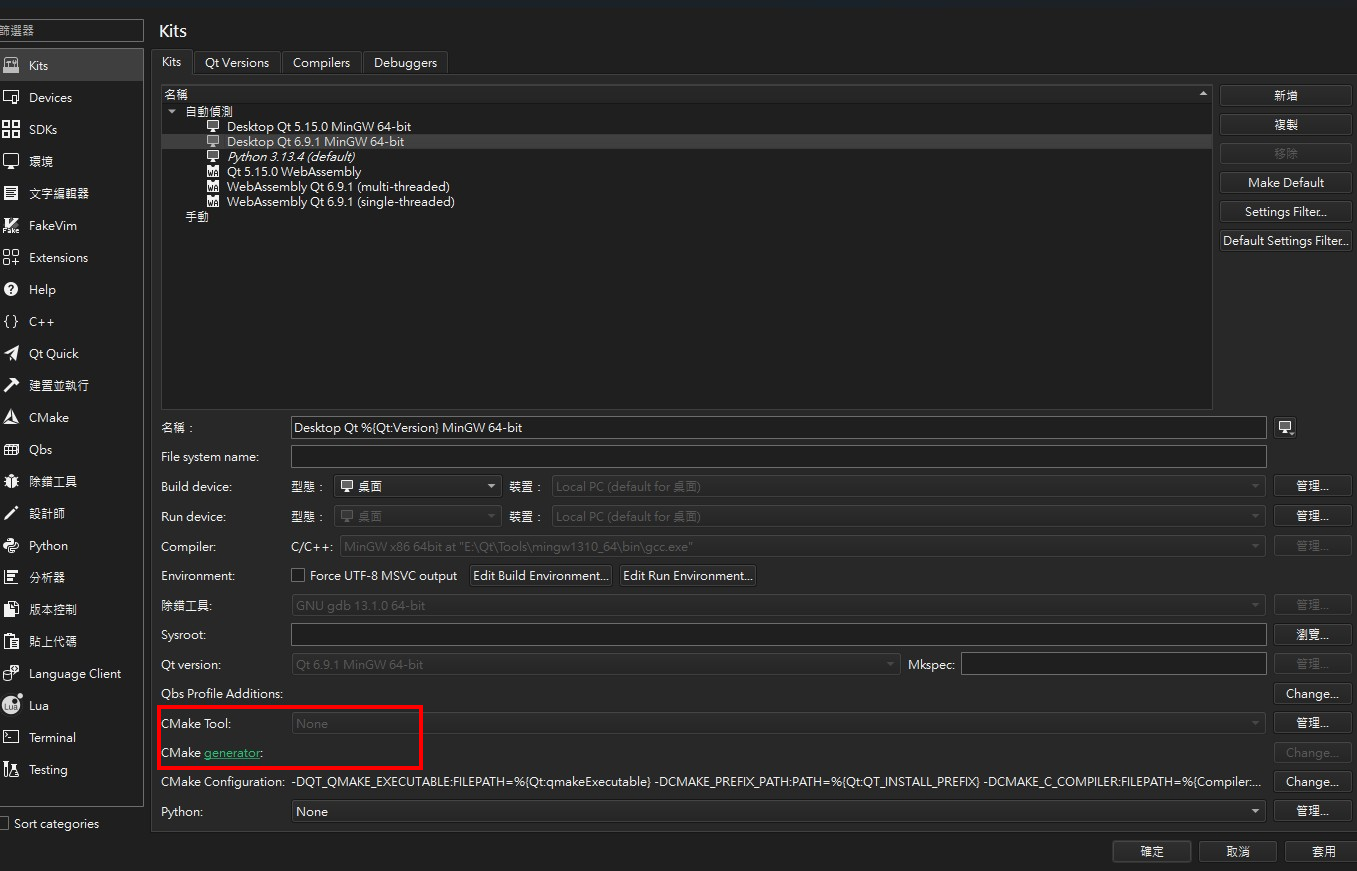Click Edit Run Environment... button
1357x871 pixels.
pos(688,575)
